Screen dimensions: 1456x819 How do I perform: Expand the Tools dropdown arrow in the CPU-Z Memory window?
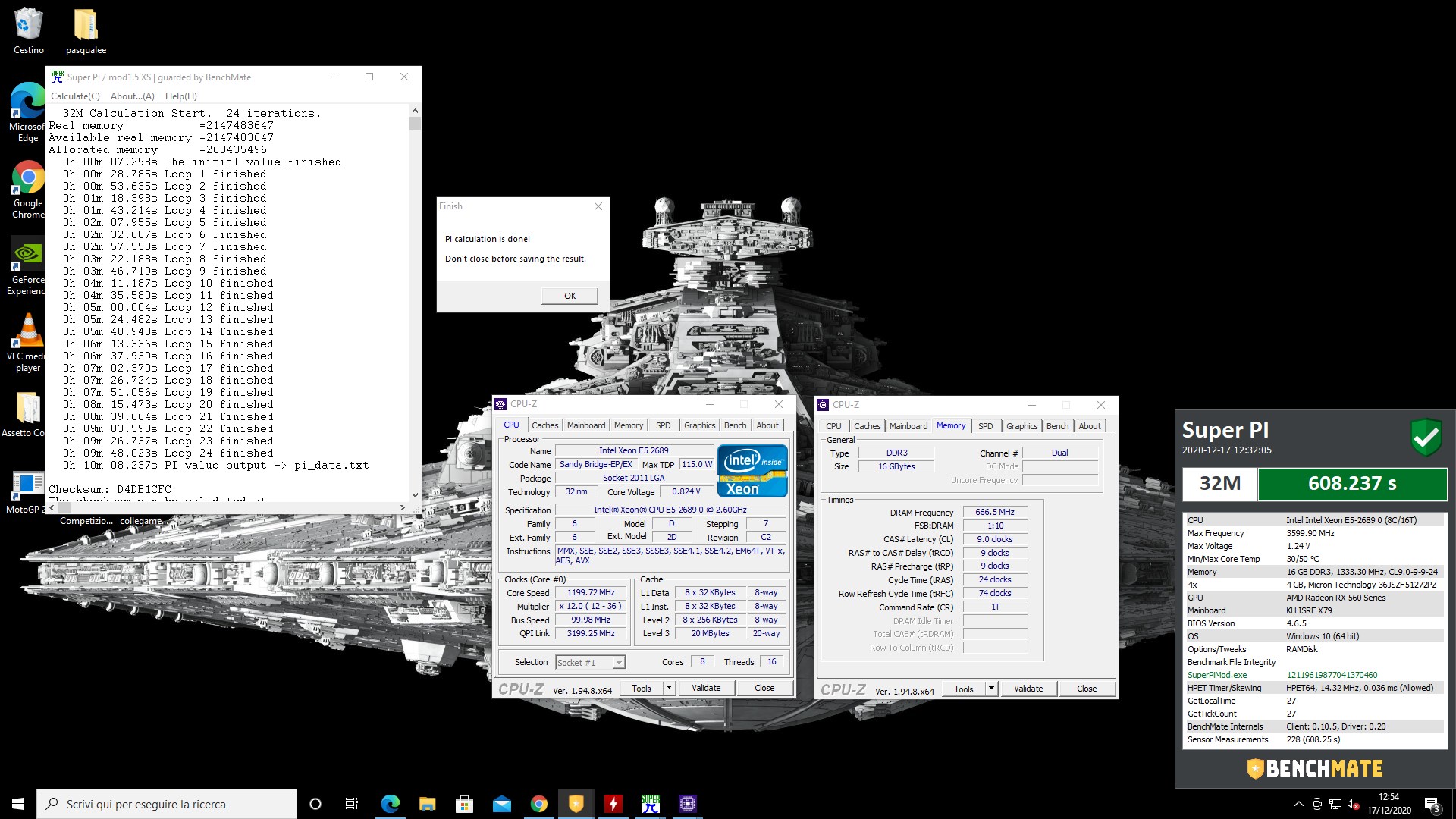click(991, 689)
